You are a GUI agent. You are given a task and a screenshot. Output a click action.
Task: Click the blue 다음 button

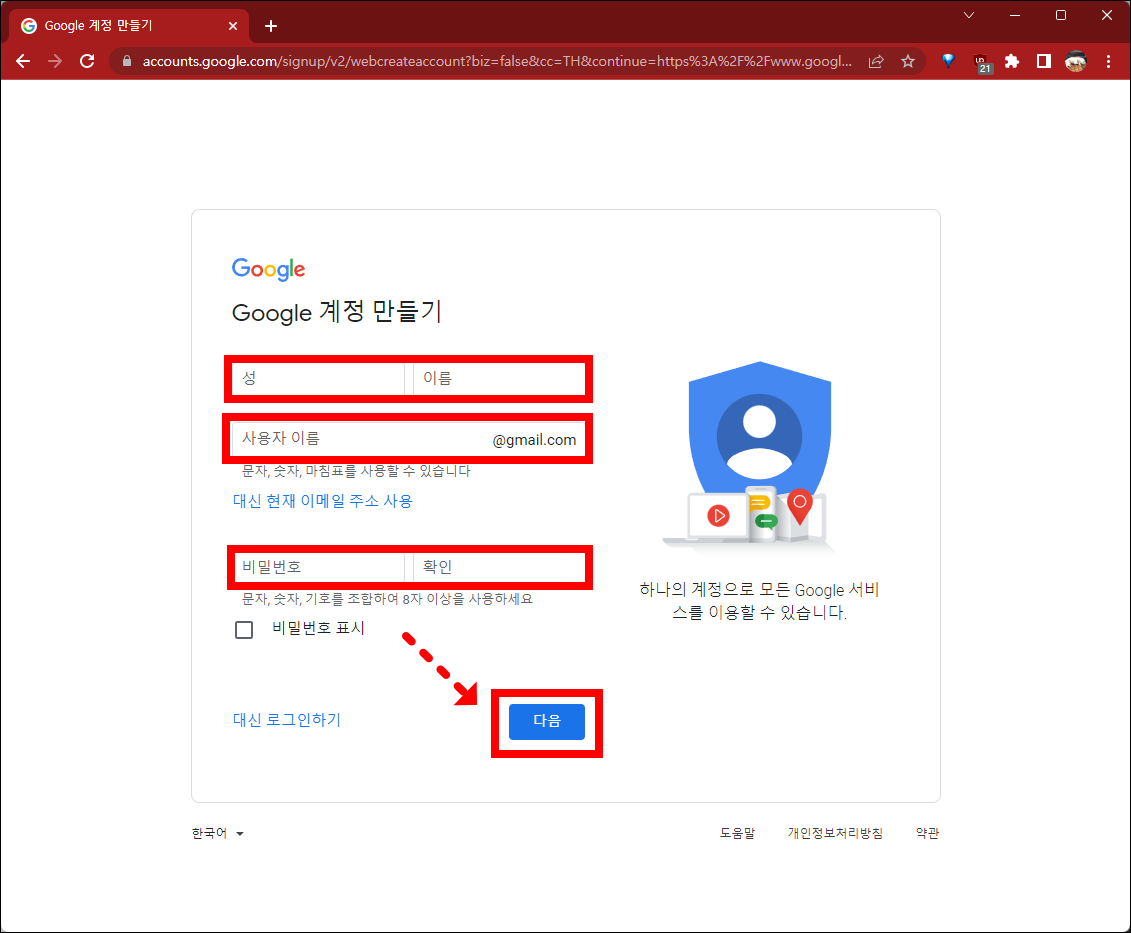coord(547,721)
